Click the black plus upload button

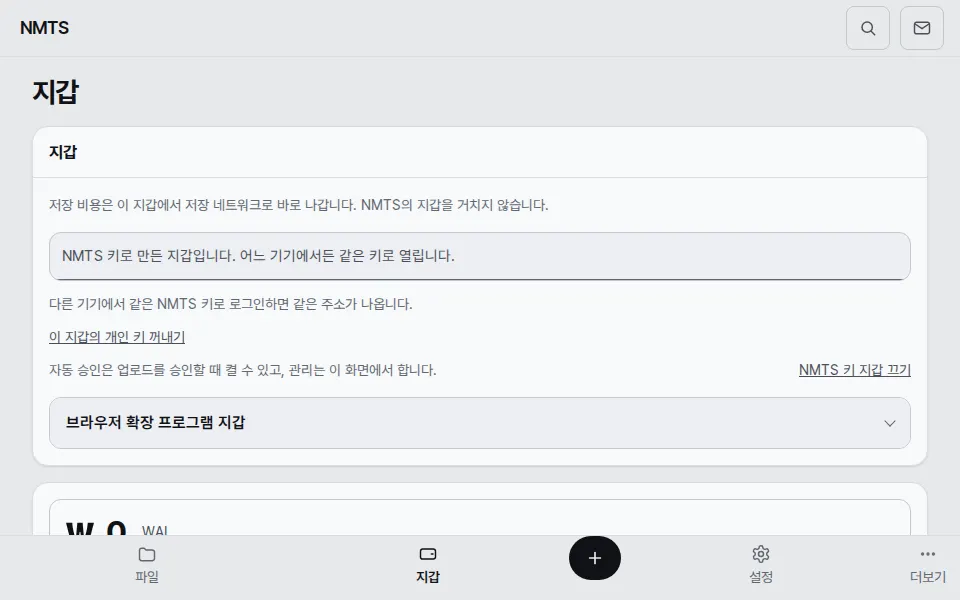coord(594,558)
